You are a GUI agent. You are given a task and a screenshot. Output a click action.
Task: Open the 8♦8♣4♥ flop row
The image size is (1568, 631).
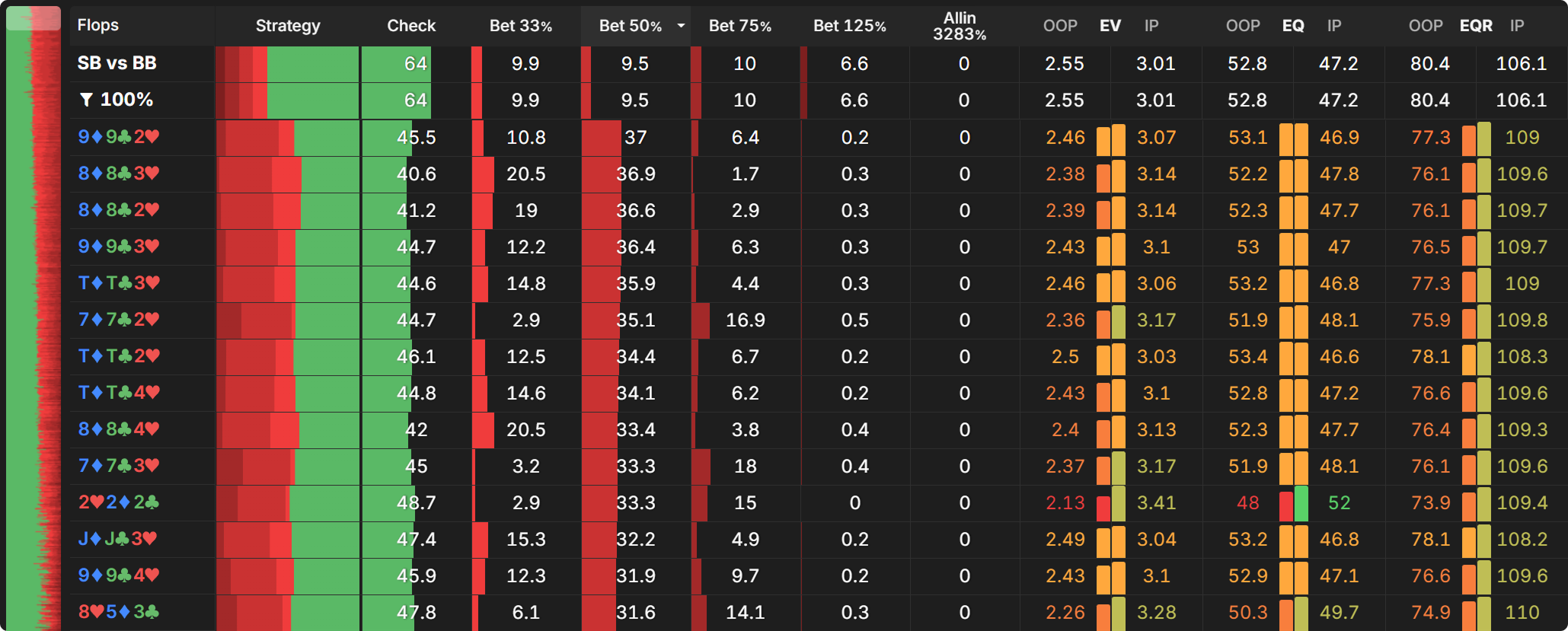coord(119,429)
